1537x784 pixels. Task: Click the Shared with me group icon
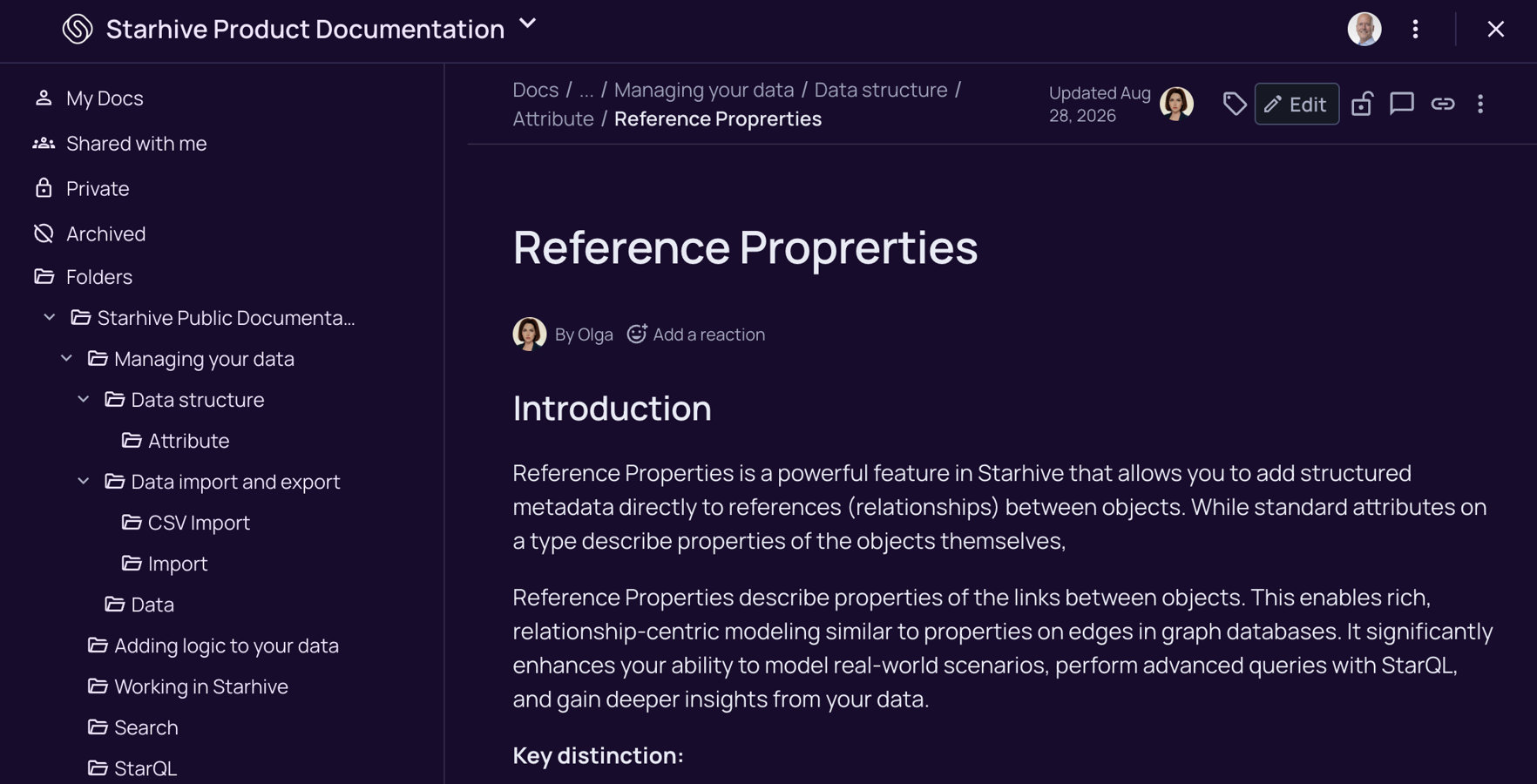(x=44, y=143)
